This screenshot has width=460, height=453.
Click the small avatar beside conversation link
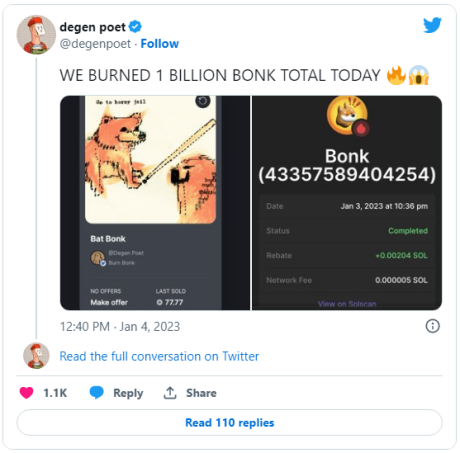[x=36, y=356]
